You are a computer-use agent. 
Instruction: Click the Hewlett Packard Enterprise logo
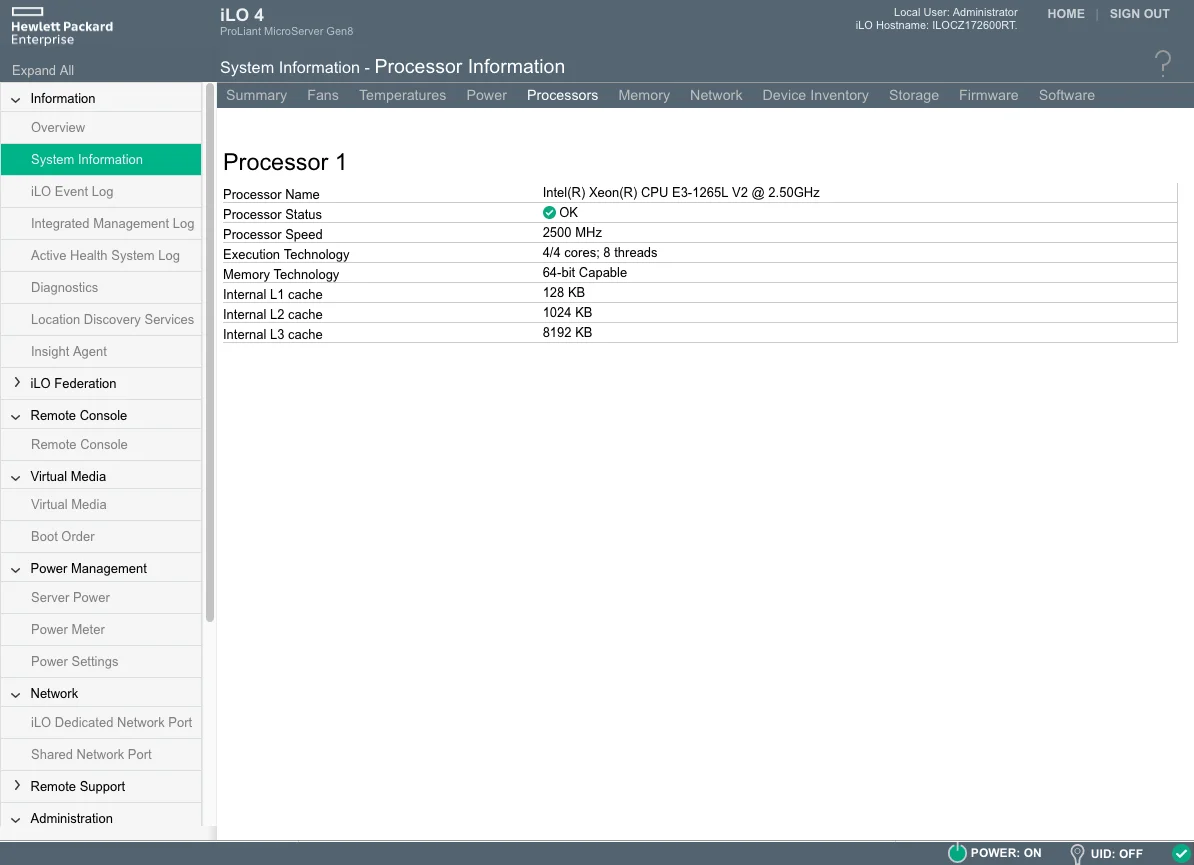(x=62, y=27)
